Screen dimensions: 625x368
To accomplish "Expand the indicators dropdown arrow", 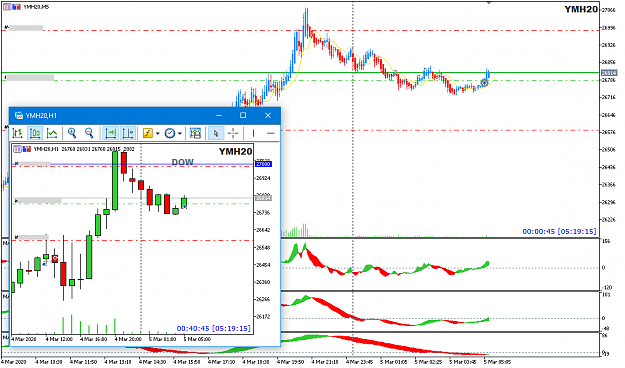I will [x=158, y=133].
